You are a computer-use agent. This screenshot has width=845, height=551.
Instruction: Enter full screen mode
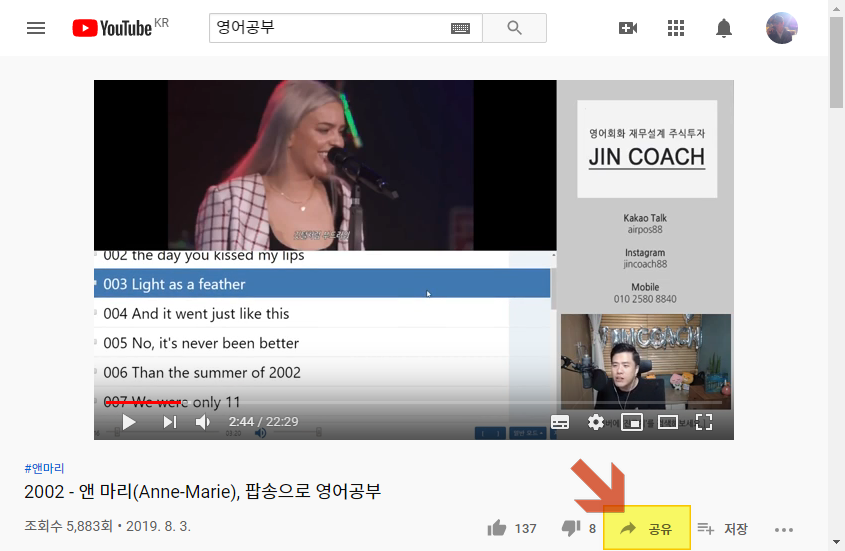tap(704, 422)
